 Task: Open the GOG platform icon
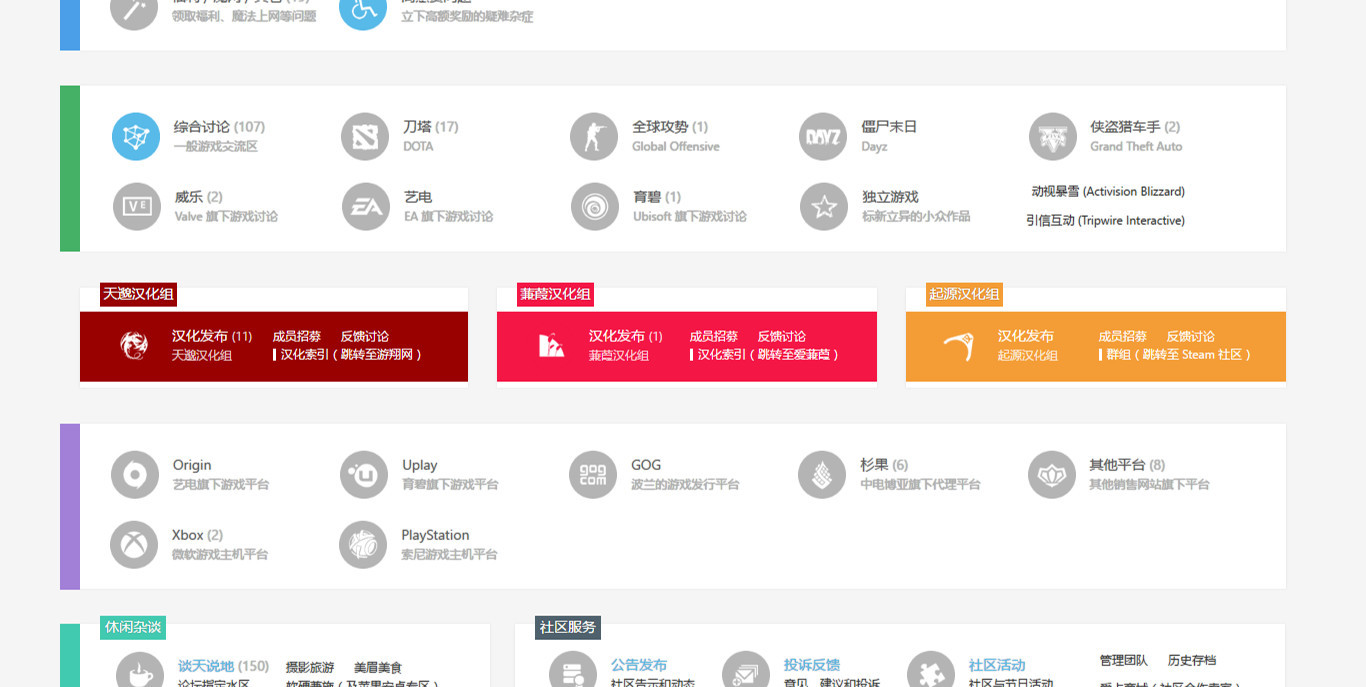[x=593, y=474]
